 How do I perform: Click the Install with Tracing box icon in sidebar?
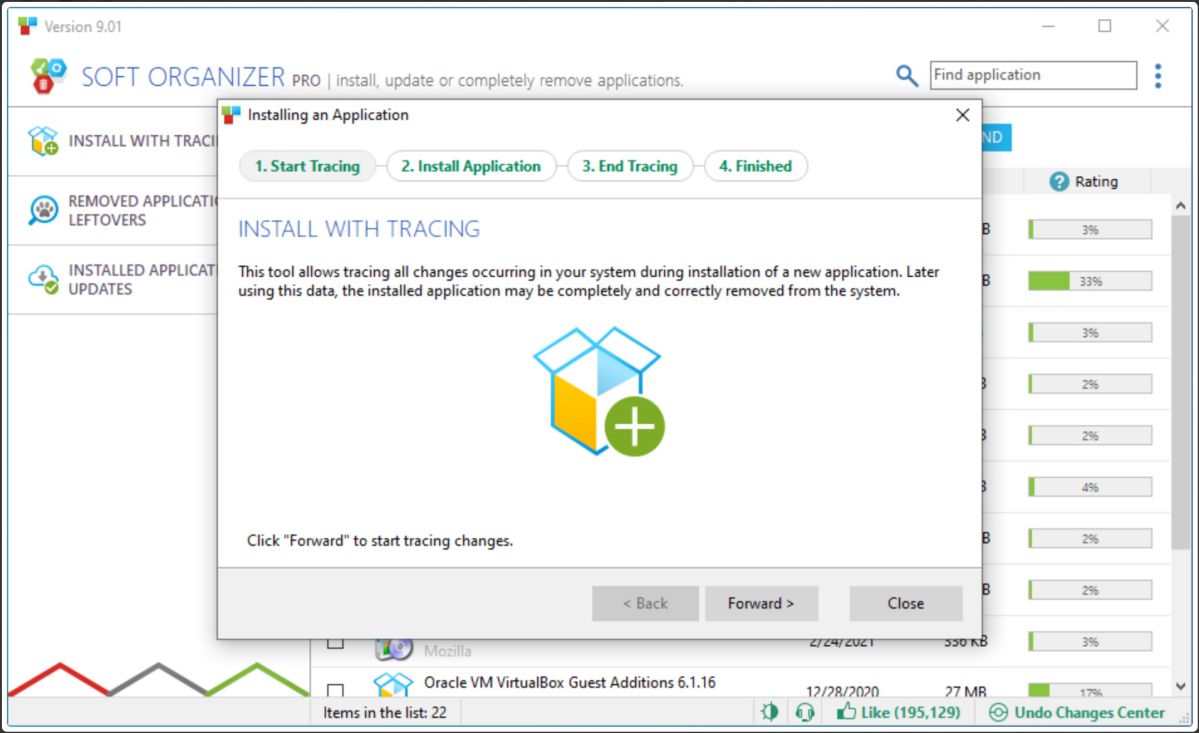point(43,141)
